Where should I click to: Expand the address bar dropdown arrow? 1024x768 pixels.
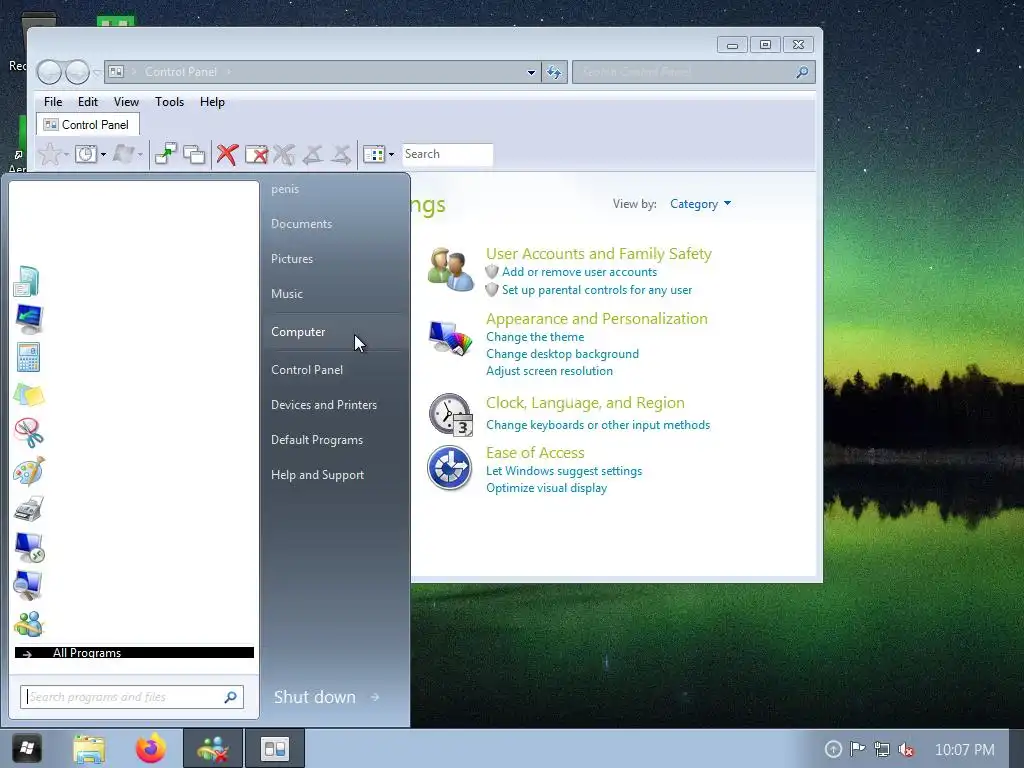click(531, 72)
